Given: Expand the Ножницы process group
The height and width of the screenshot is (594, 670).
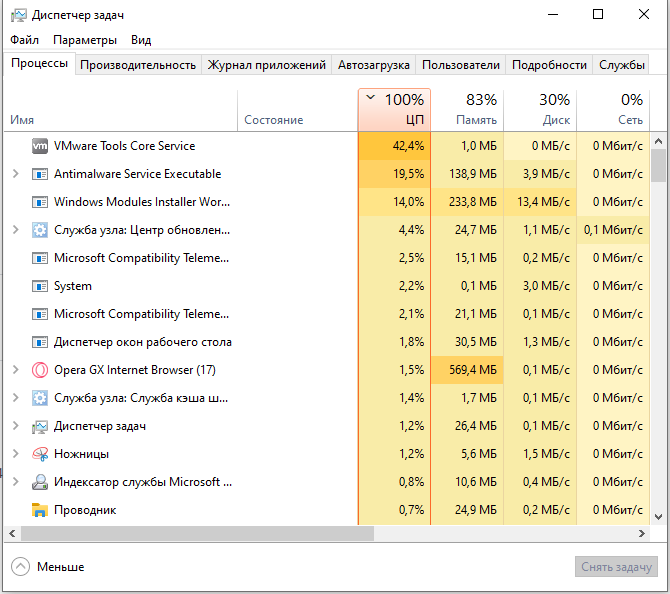Looking at the screenshot, I should tap(16, 454).
